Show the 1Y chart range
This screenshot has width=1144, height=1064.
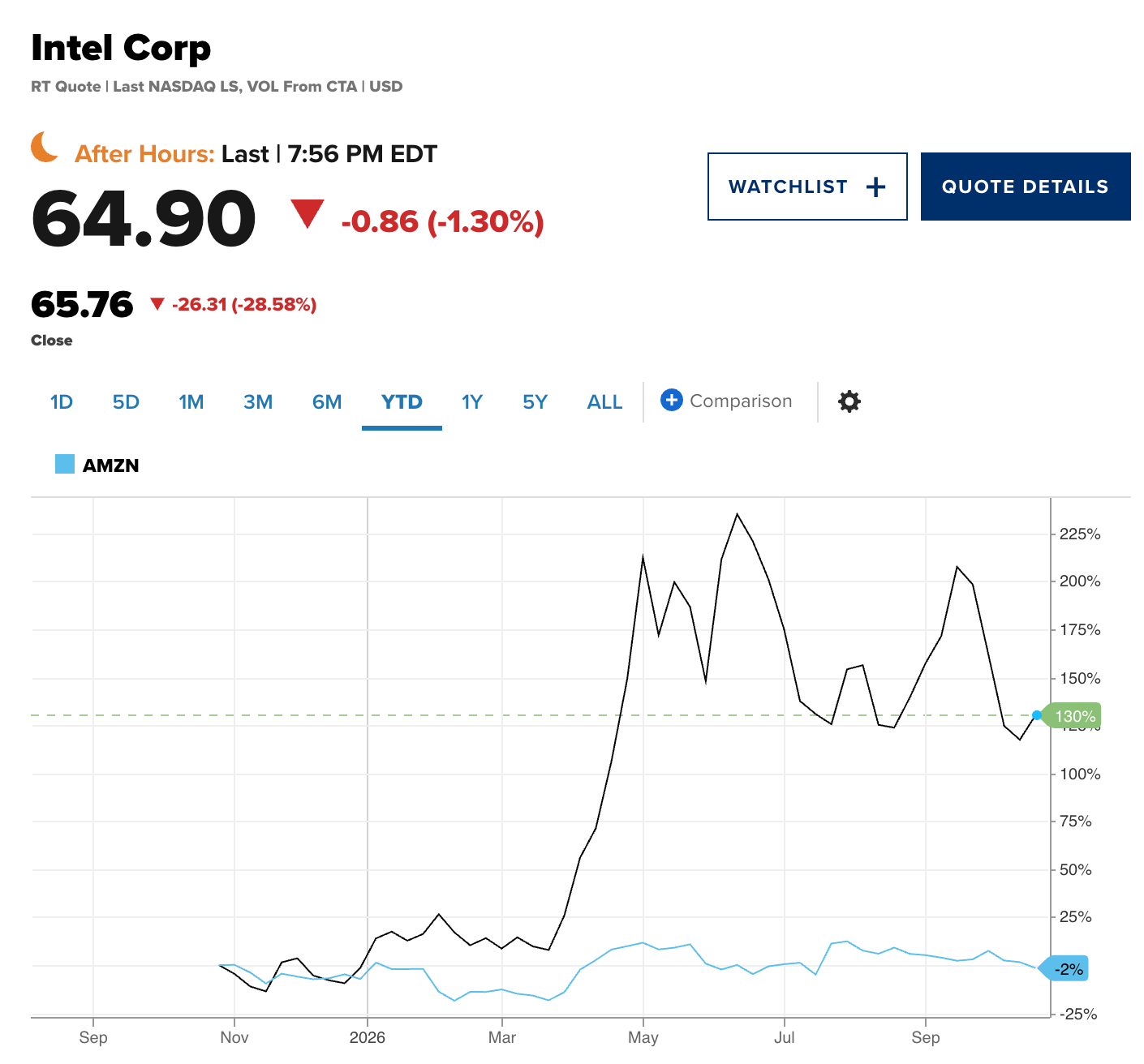pos(472,402)
